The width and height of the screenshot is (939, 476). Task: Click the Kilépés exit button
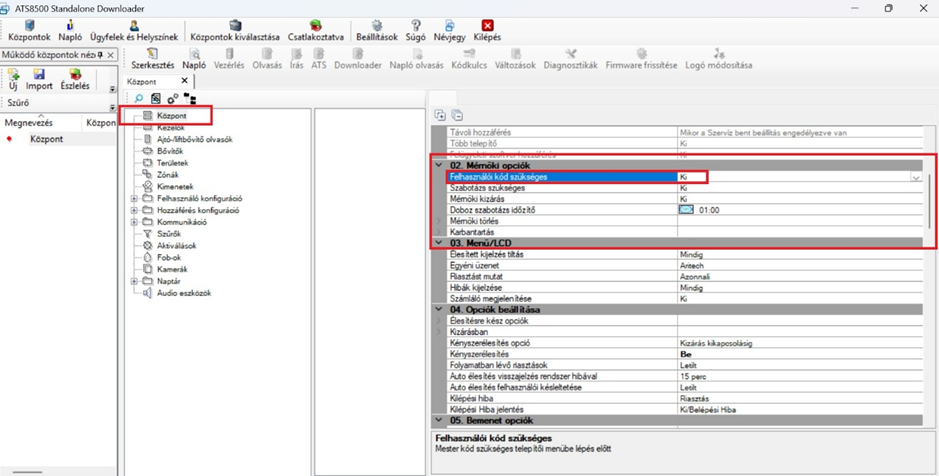click(x=487, y=26)
